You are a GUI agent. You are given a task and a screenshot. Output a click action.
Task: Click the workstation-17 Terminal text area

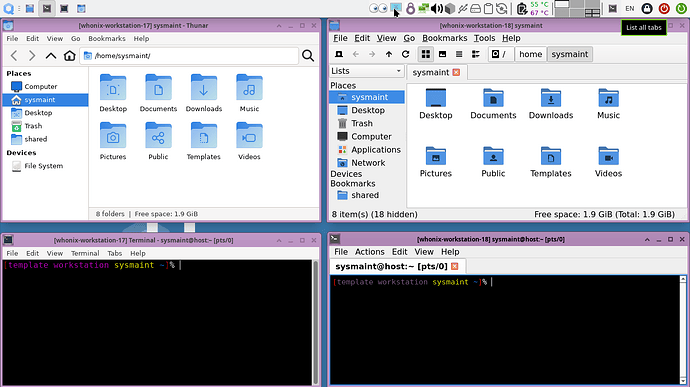click(x=158, y=323)
